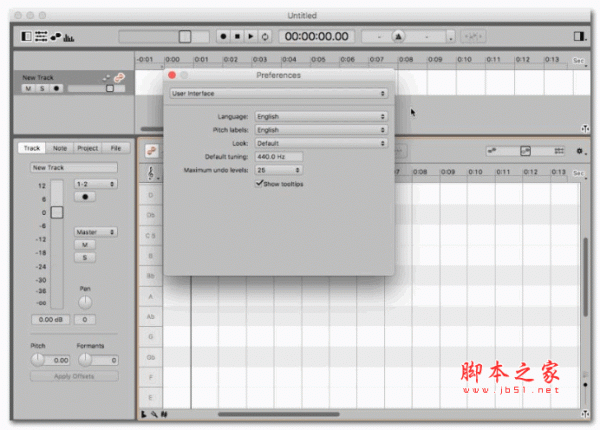
Task: Mute New Track in the track header
Action: coord(28,88)
